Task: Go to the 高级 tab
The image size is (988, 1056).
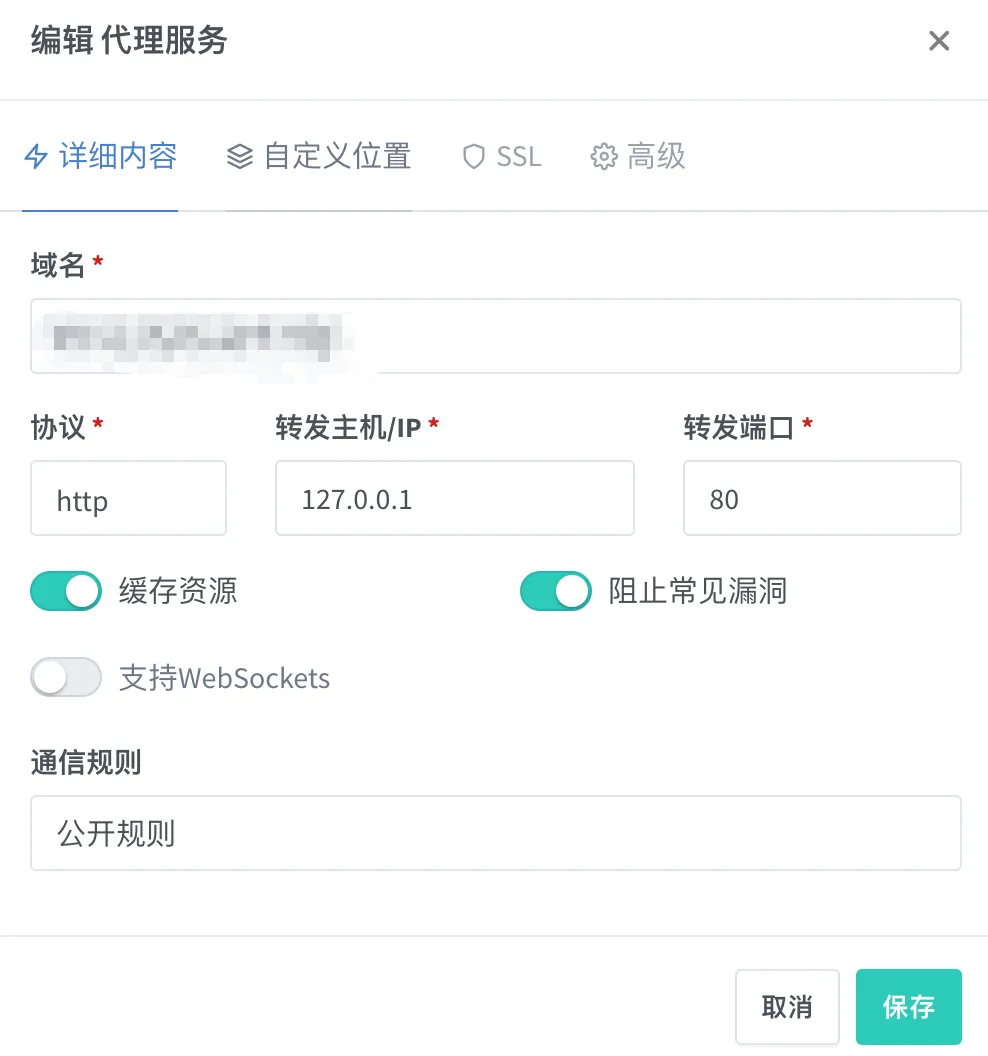Action: [x=656, y=157]
